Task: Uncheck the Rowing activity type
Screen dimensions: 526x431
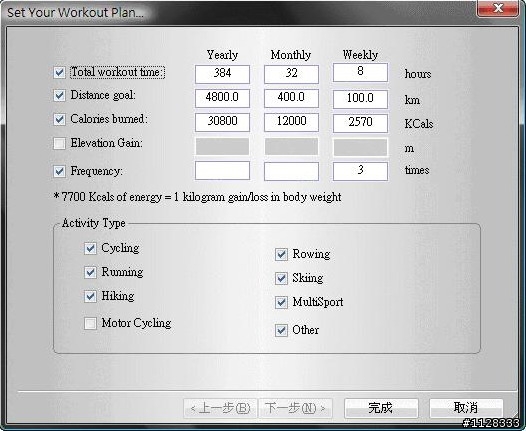Action: [x=281, y=255]
